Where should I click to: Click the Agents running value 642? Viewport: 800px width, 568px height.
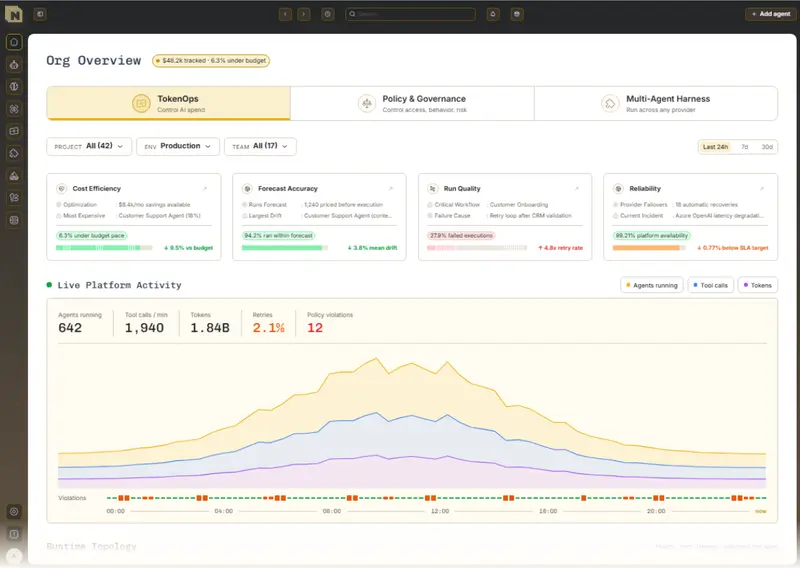pos(70,328)
